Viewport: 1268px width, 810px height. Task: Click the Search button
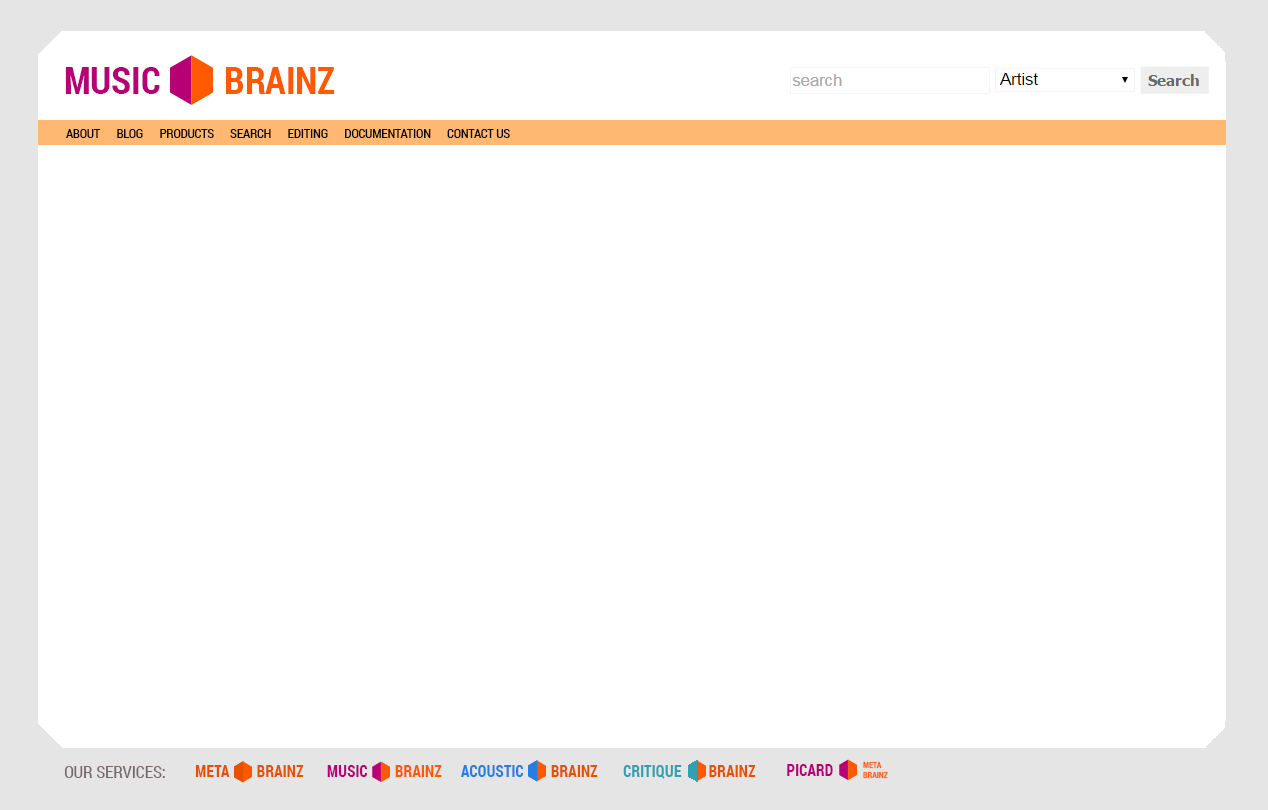pyautogui.click(x=1174, y=80)
